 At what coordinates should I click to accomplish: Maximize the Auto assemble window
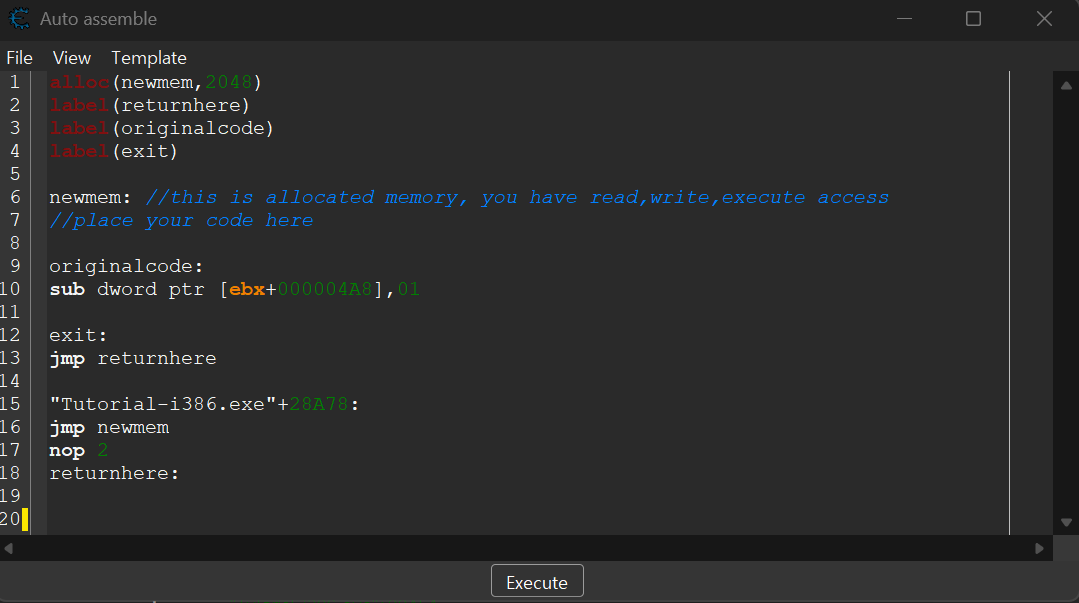click(x=973, y=19)
